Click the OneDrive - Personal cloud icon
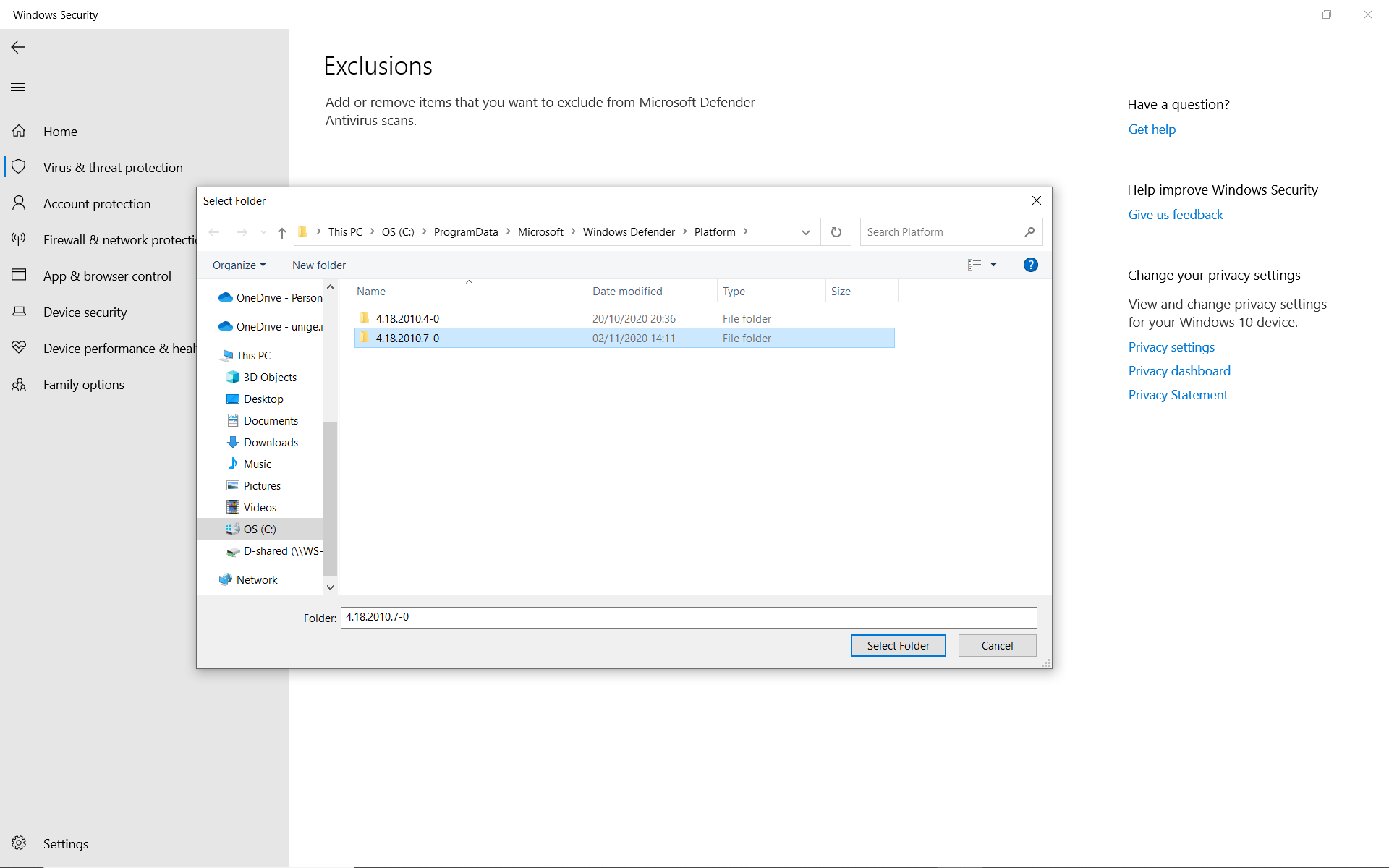Viewport: 1389px width, 868px height. 226,297
